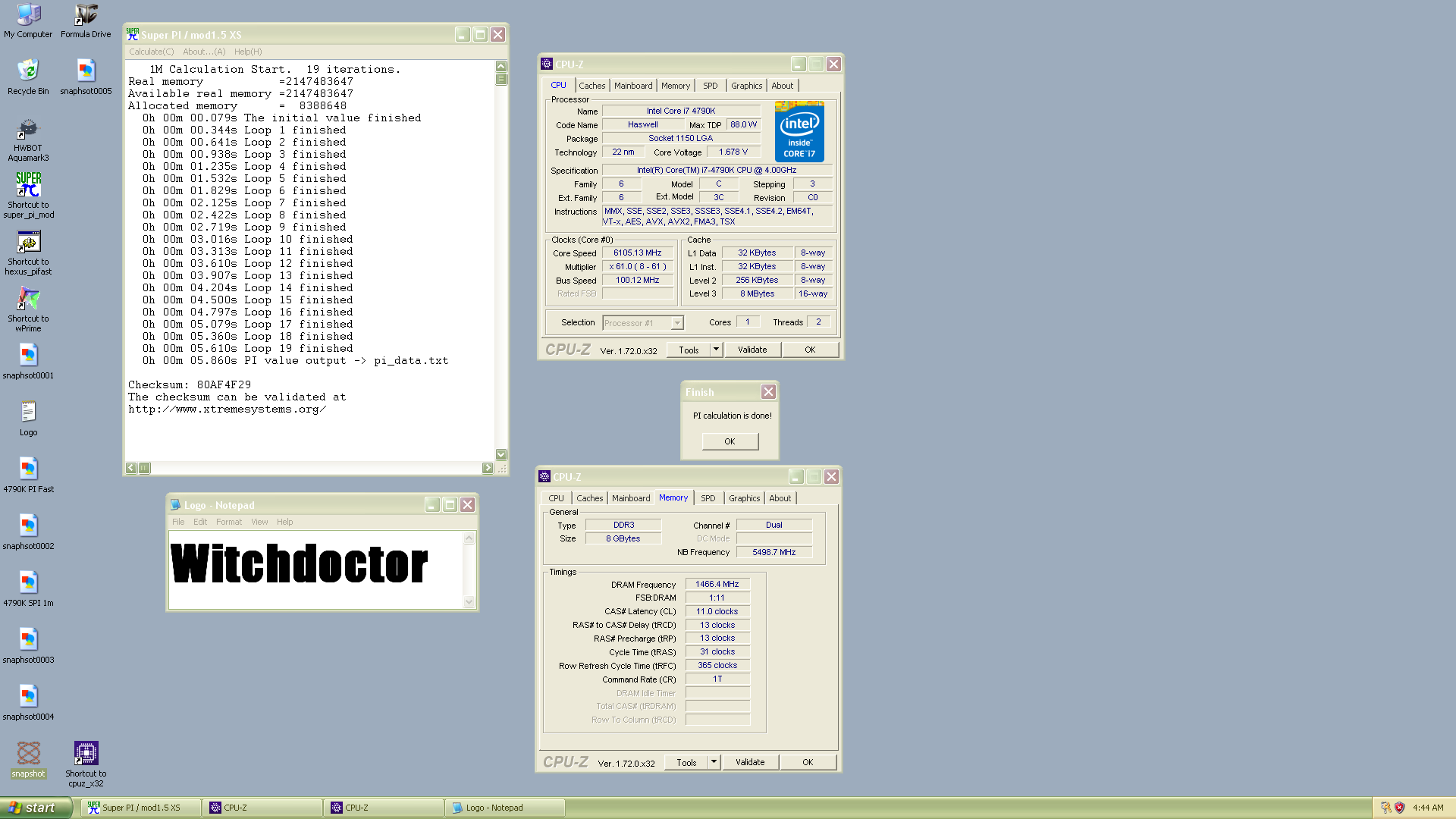Switch to CPU tab in lower CPU-Z

point(556,498)
